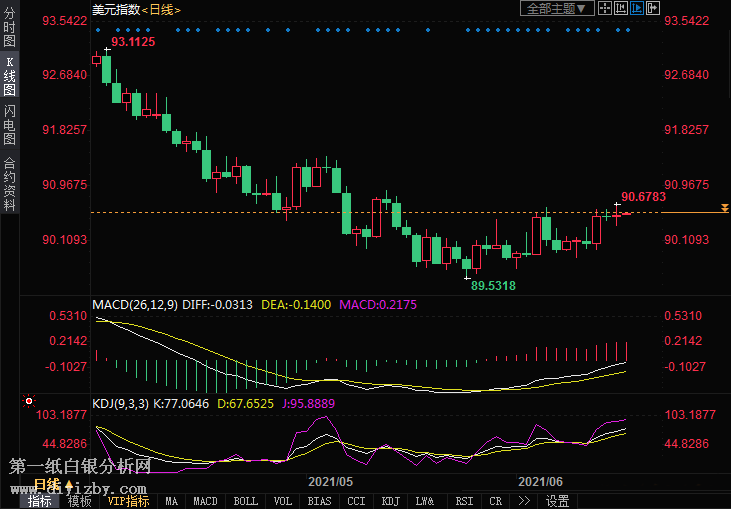Open the 闪电图 side tab
This screenshot has width=731, height=509.
coord(9,125)
